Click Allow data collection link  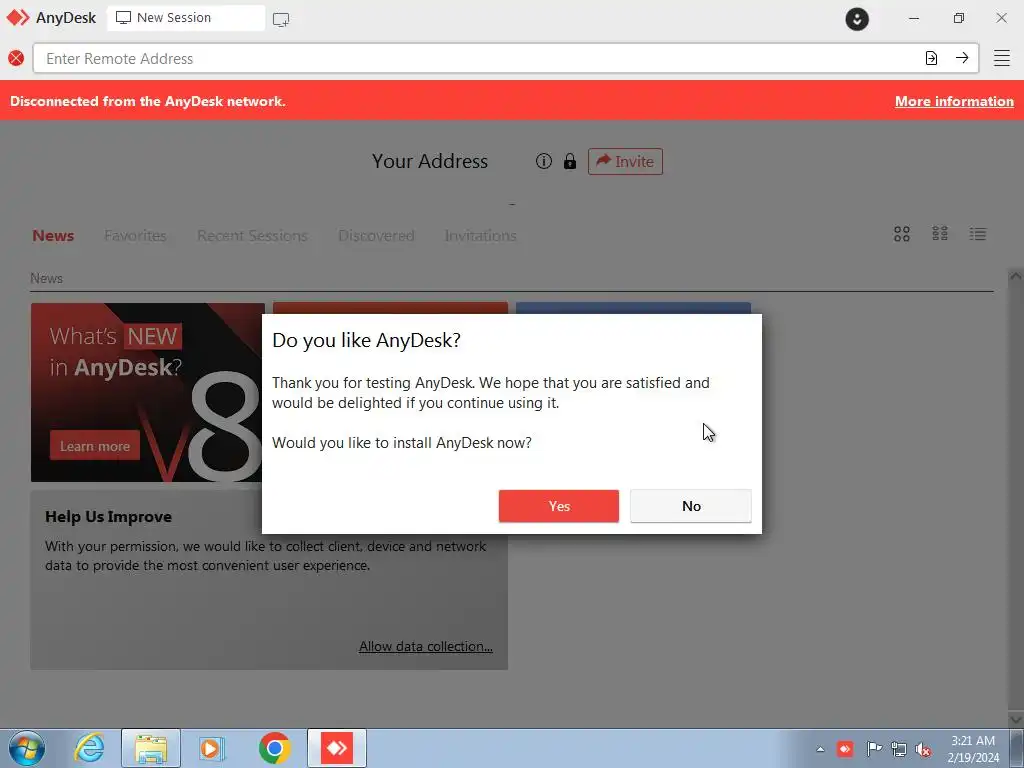[x=426, y=646]
